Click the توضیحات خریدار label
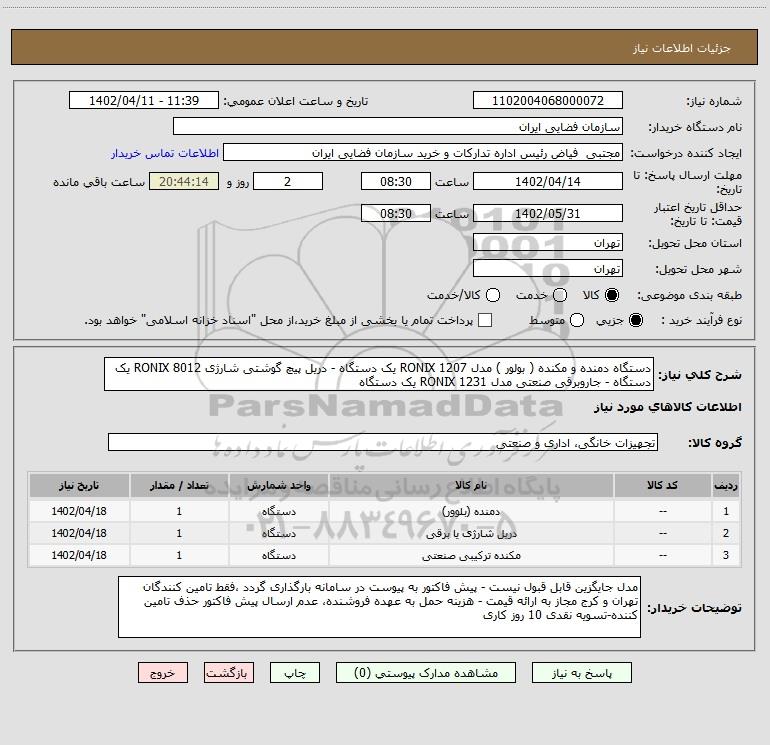The image size is (770, 745). (694, 608)
